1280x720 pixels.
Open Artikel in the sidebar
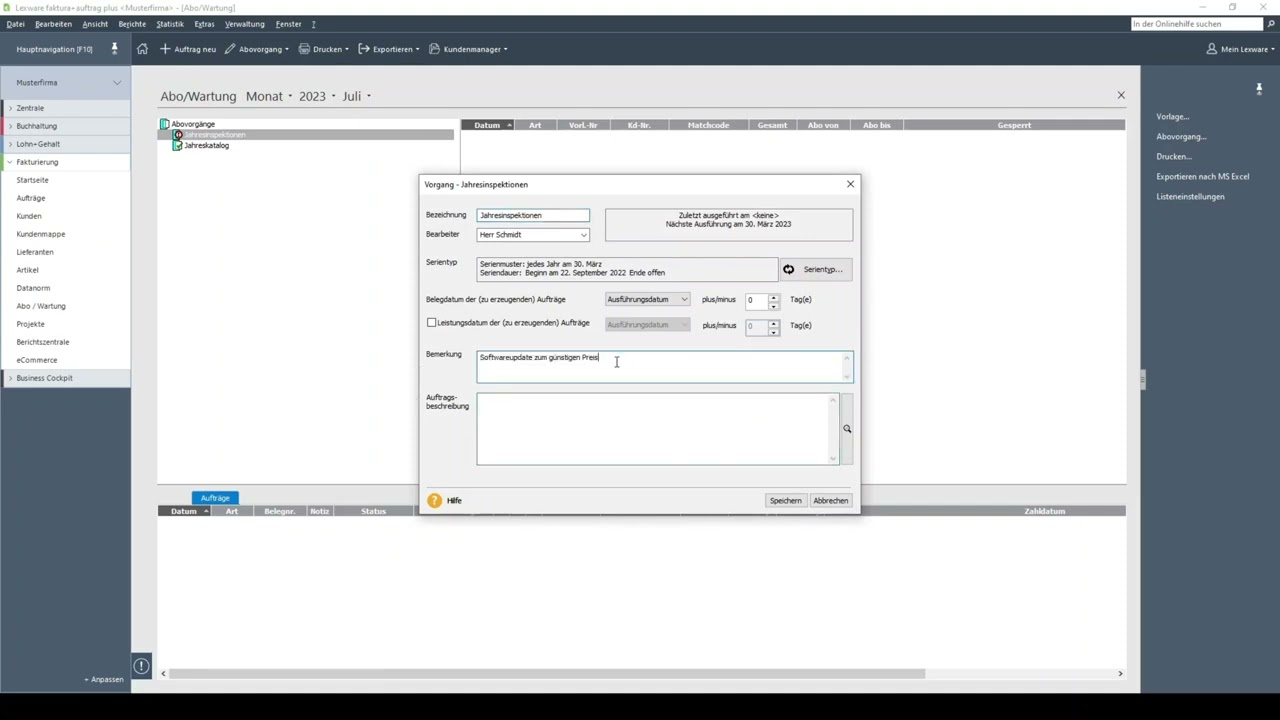click(x=27, y=270)
